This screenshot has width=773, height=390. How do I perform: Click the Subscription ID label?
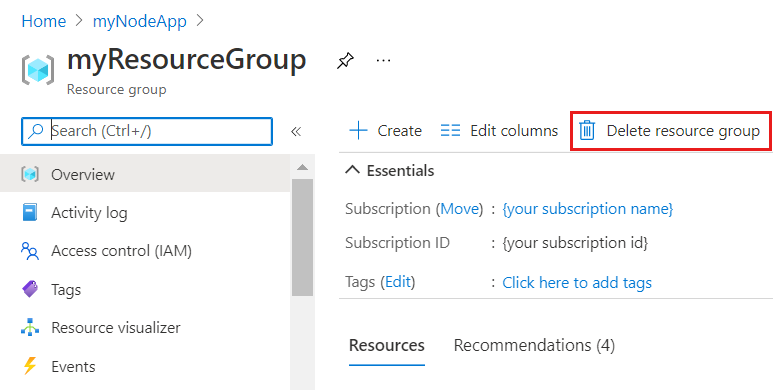397,243
